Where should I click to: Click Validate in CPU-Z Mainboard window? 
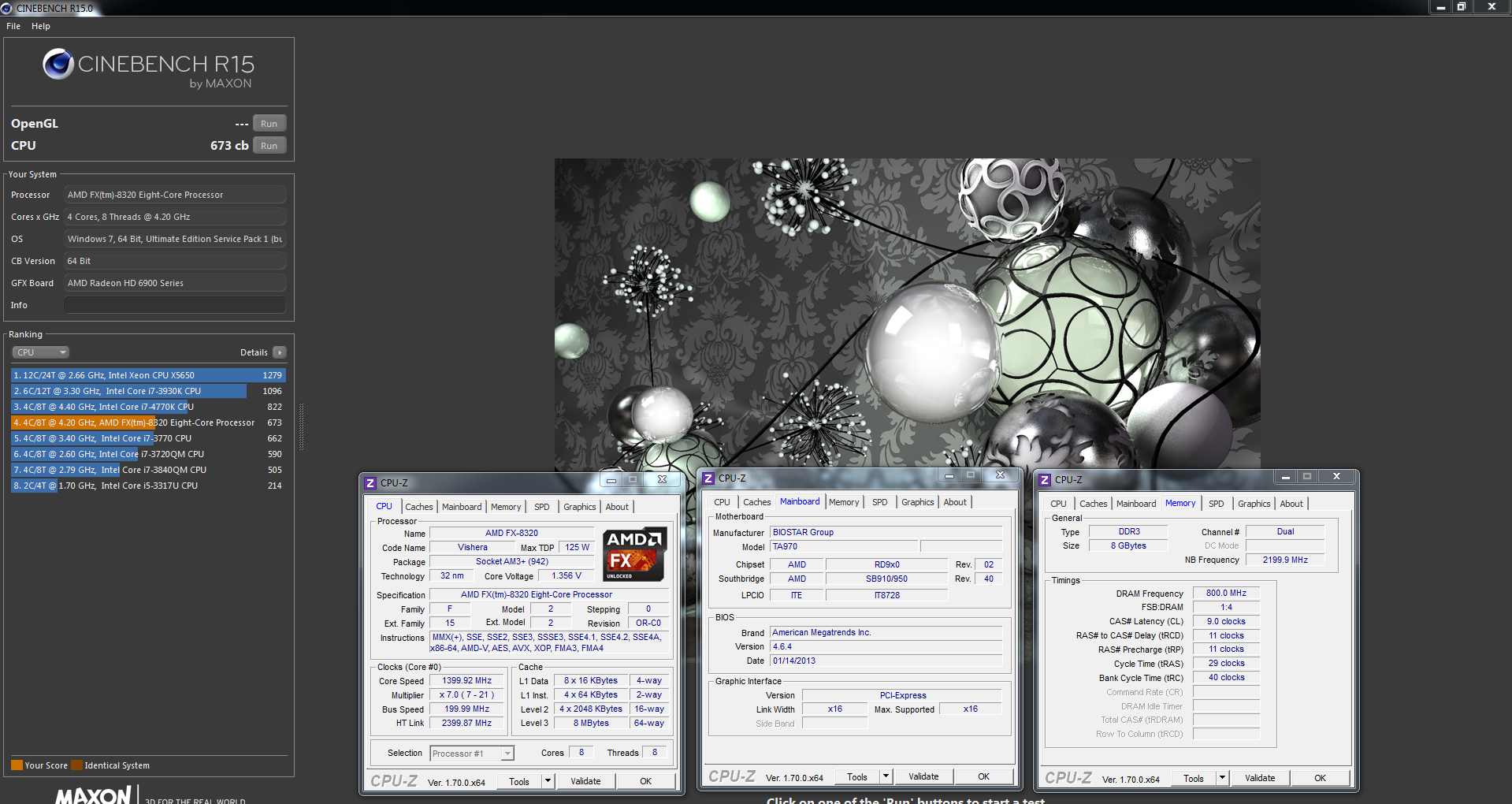pyautogui.click(x=923, y=776)
